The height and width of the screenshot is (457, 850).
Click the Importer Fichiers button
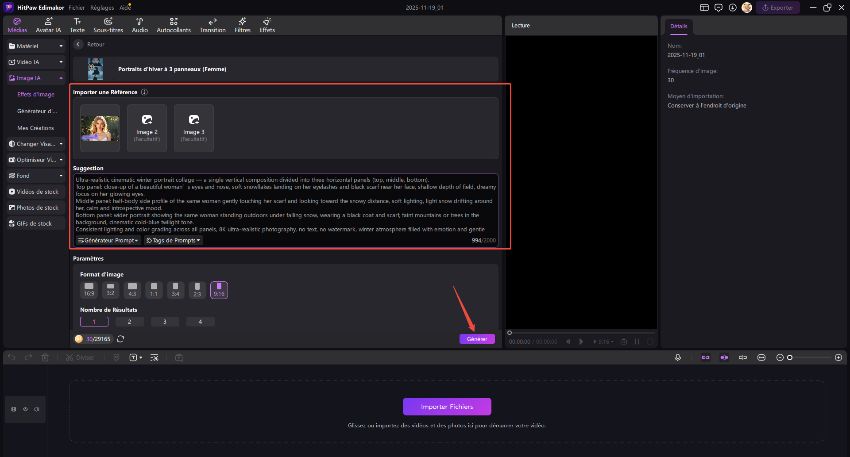point(447,406)
